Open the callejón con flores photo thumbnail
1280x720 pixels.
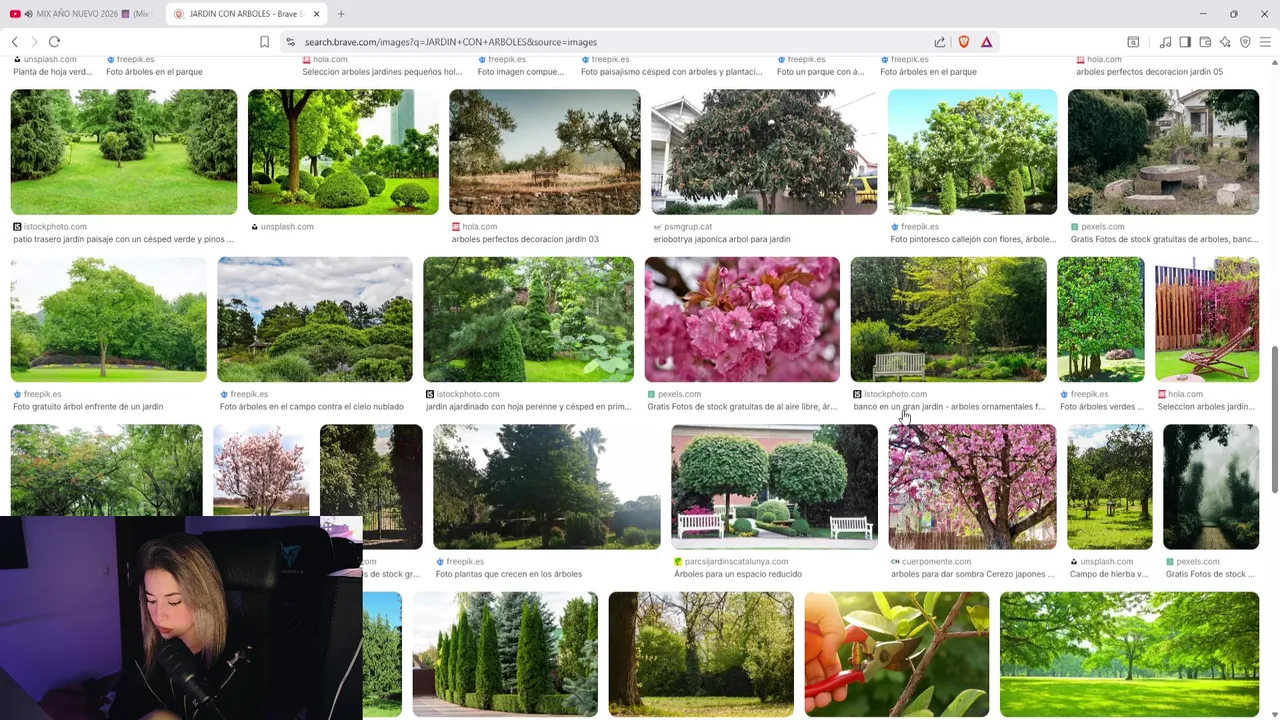(x=972, y=152)
